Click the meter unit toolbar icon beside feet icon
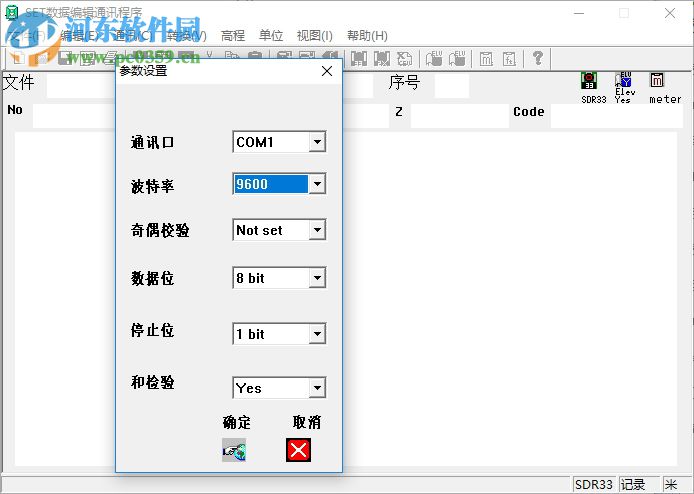694x494 pixels. [x=486, y=58]
